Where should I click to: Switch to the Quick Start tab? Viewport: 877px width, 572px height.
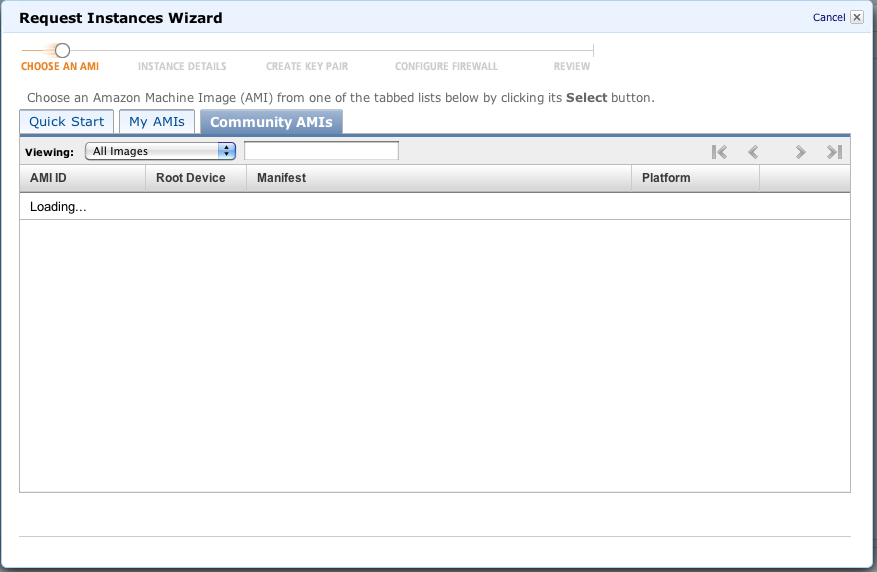67,122
